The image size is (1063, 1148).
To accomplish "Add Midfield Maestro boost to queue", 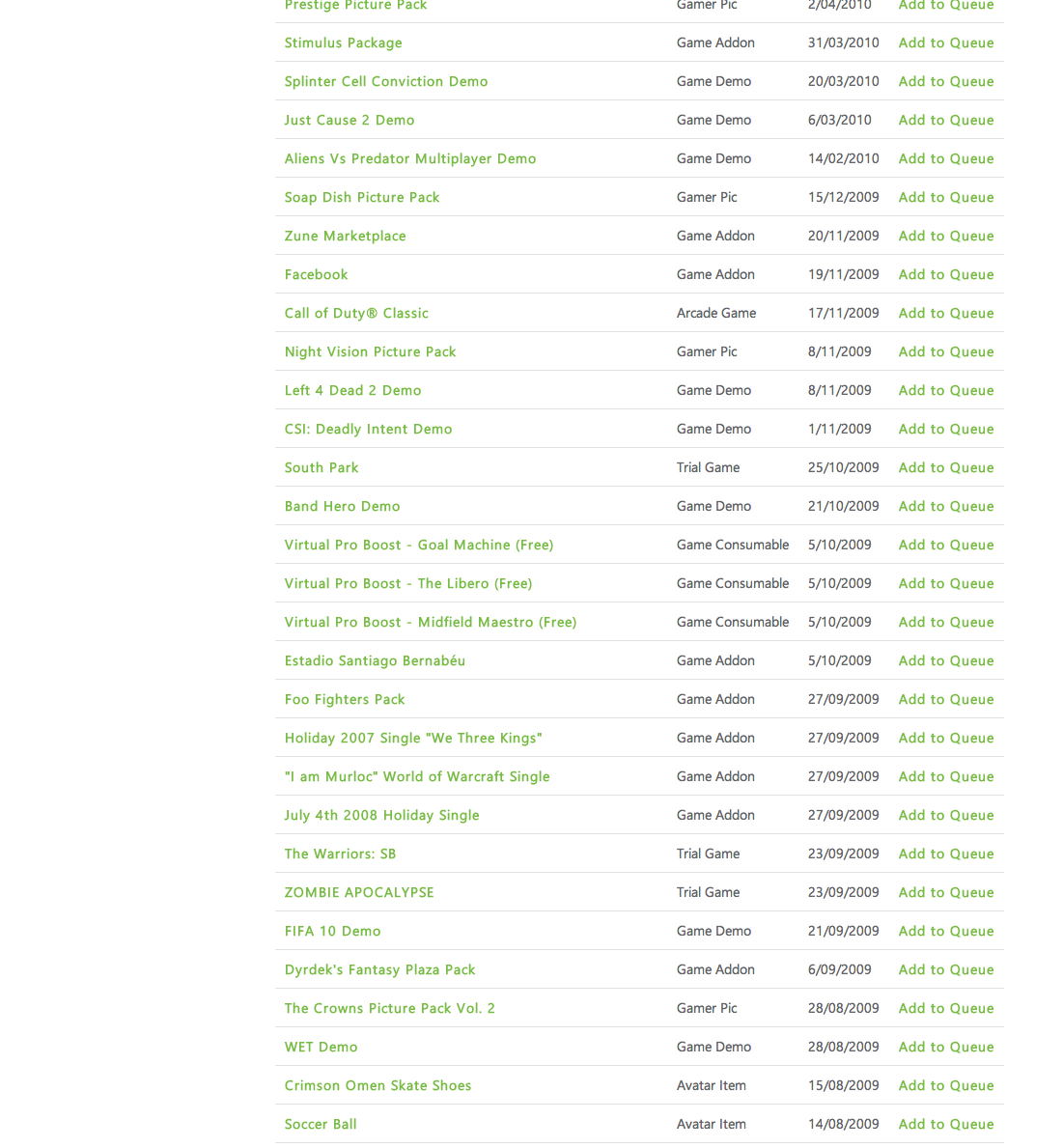I will 946,623.
